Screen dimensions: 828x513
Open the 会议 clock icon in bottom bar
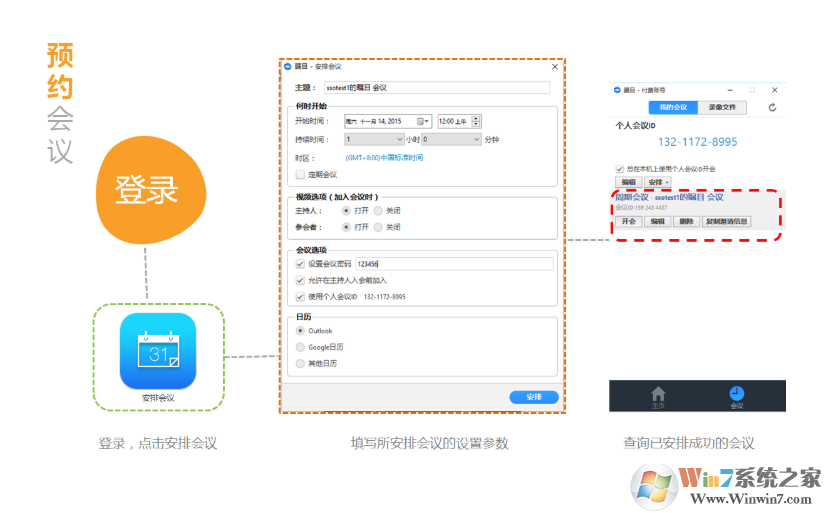[737, 396]
